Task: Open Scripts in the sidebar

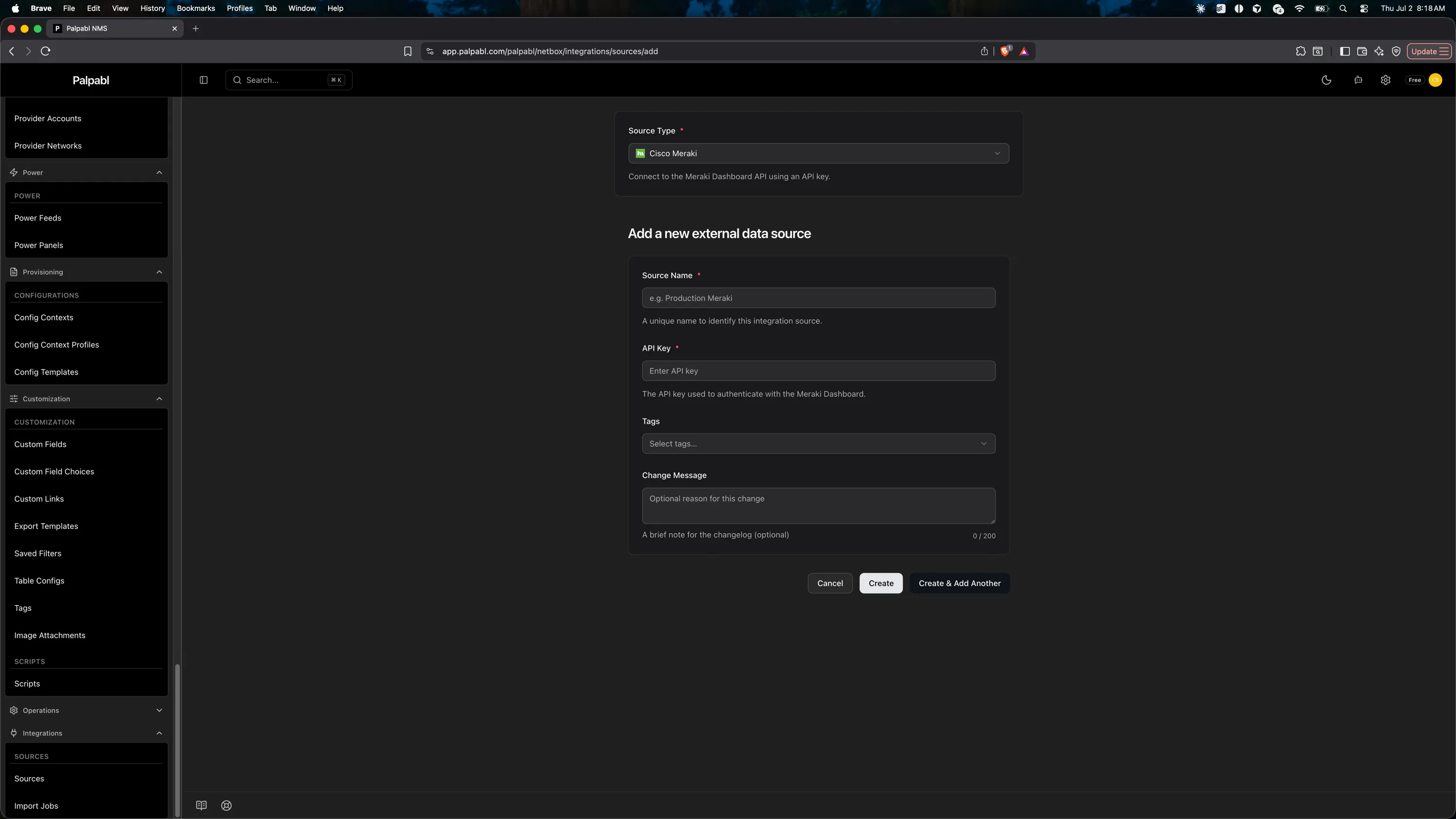Action: pyautogui.click(x=27, y=683)
